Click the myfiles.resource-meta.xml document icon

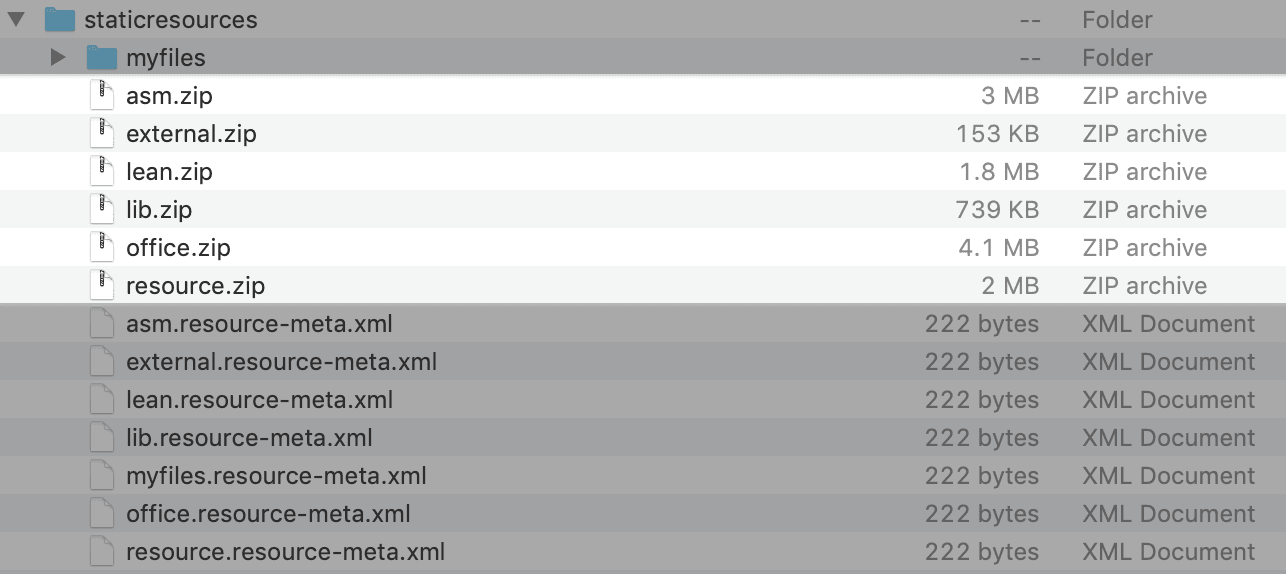(x=101, y=476)
